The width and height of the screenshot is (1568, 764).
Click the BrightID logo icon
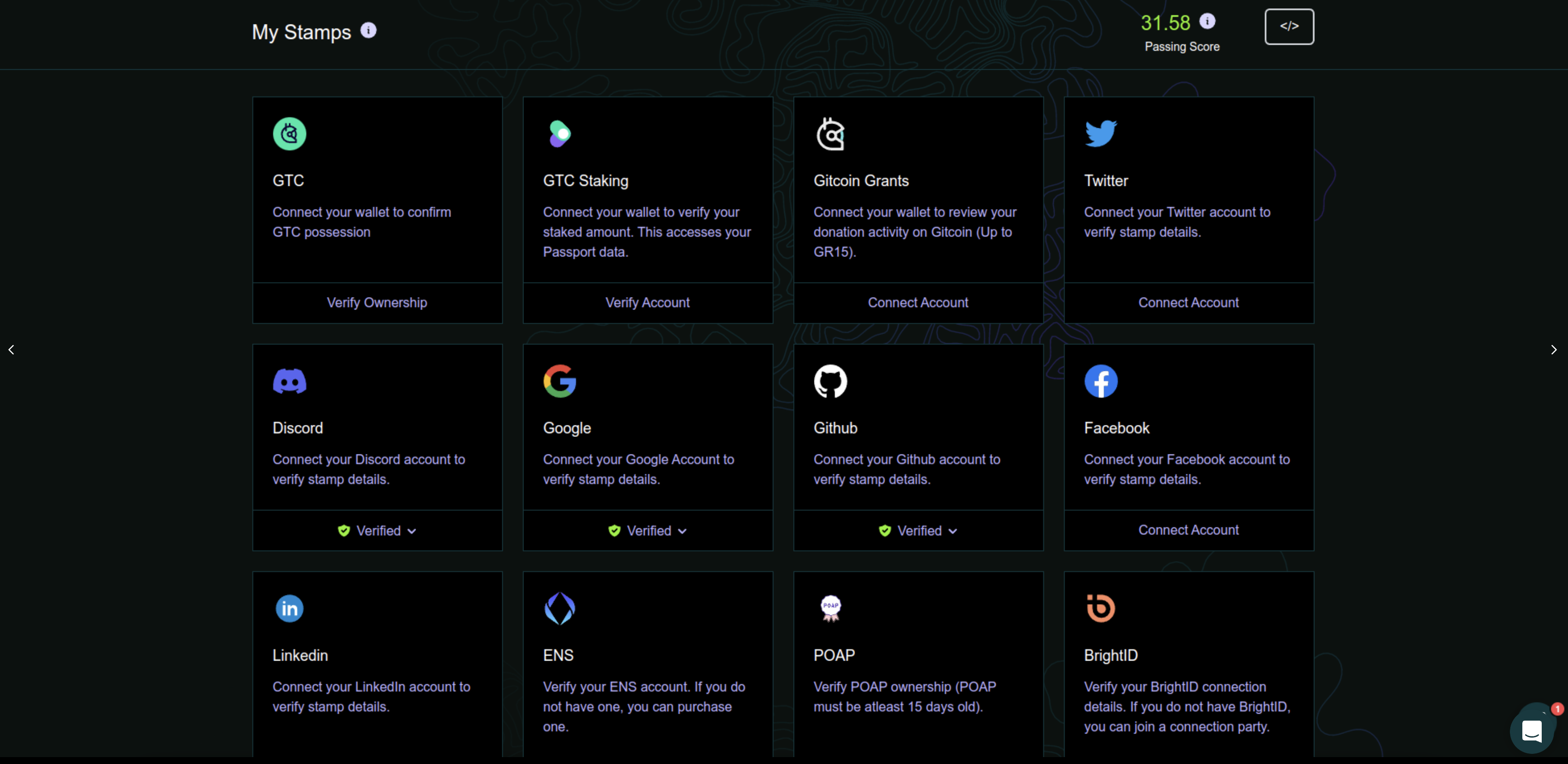pos(1100,608)
